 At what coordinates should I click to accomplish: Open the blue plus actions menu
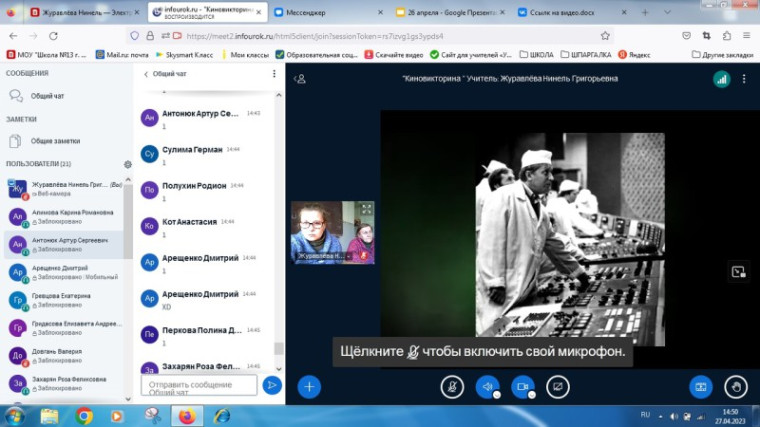click(309, 387)
